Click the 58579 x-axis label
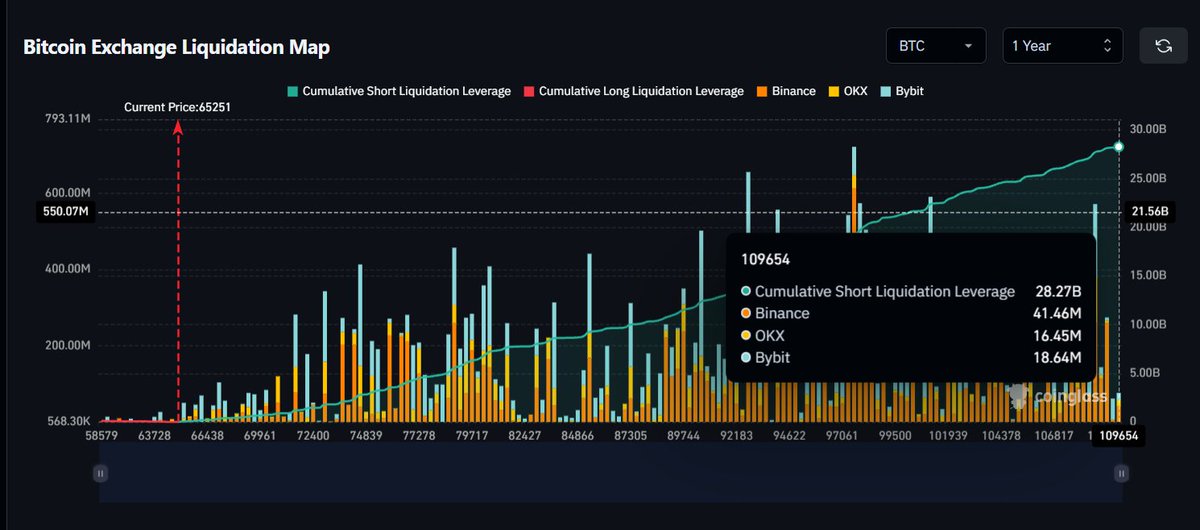This screenshot has width=1200, height=530. 104,437
